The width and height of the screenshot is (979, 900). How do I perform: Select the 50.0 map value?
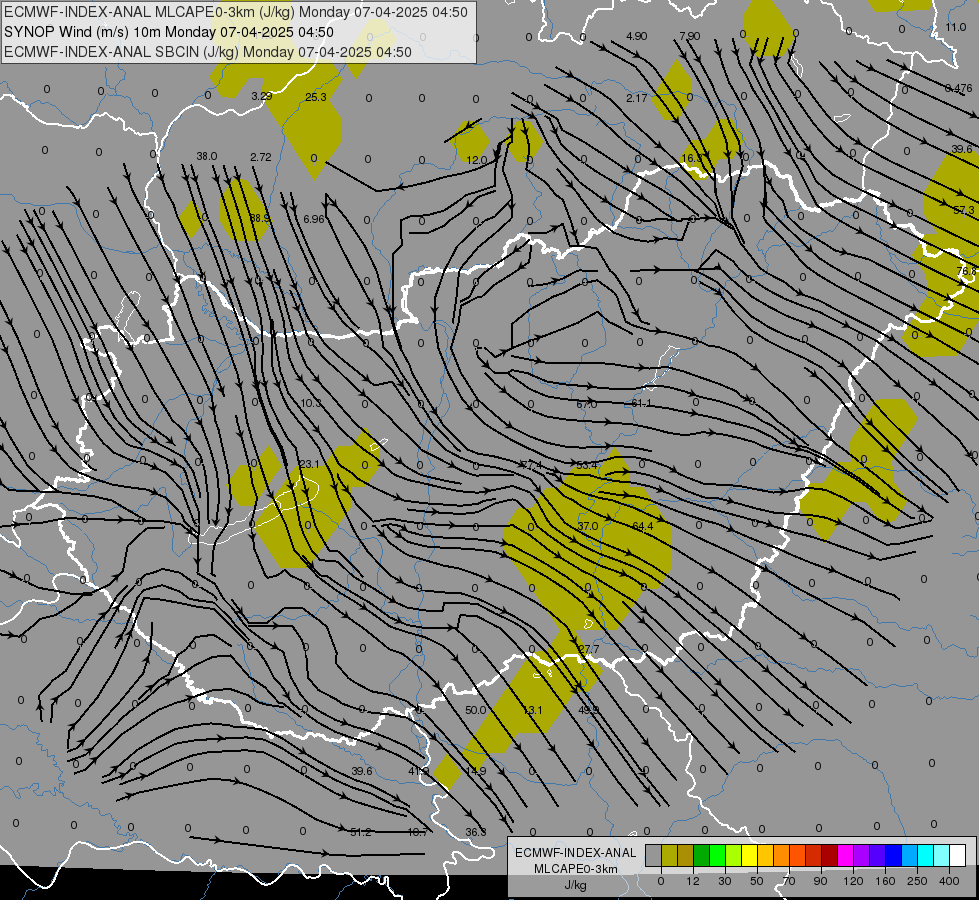click(475, 710)
